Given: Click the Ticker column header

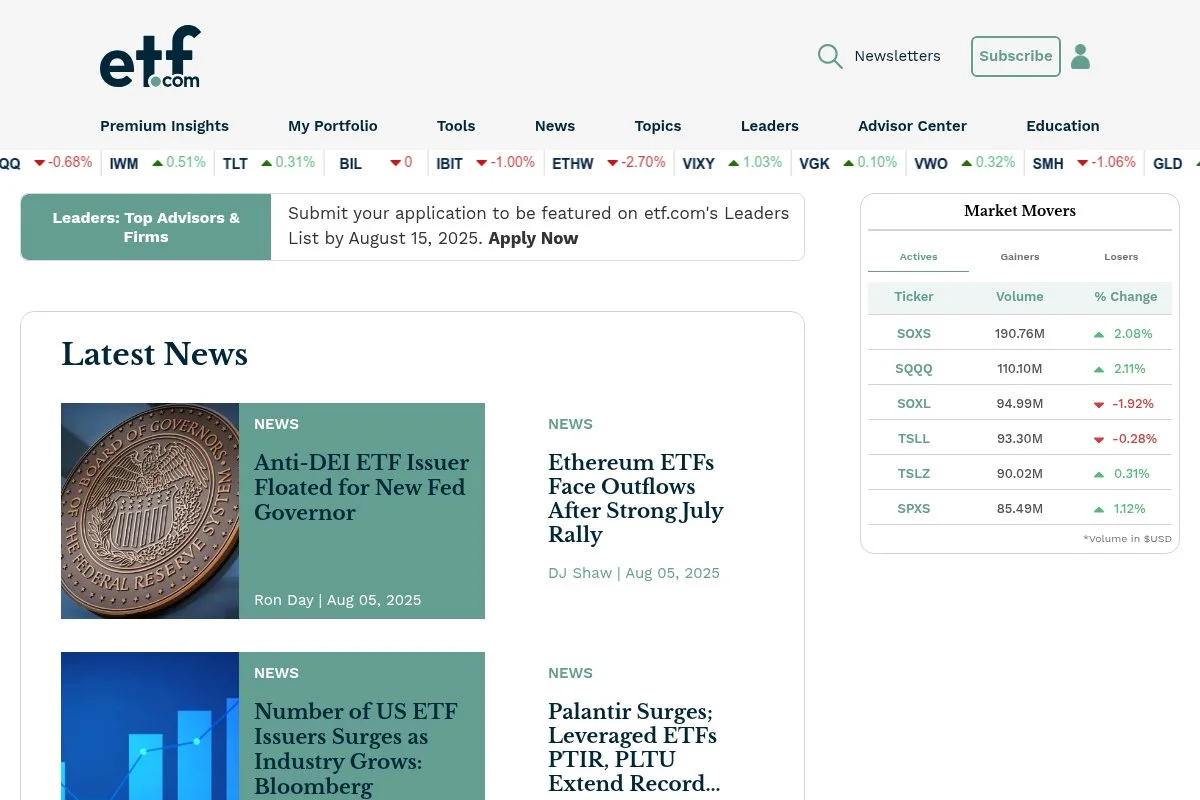Looking at the screenshot, I should pos(914,297).
